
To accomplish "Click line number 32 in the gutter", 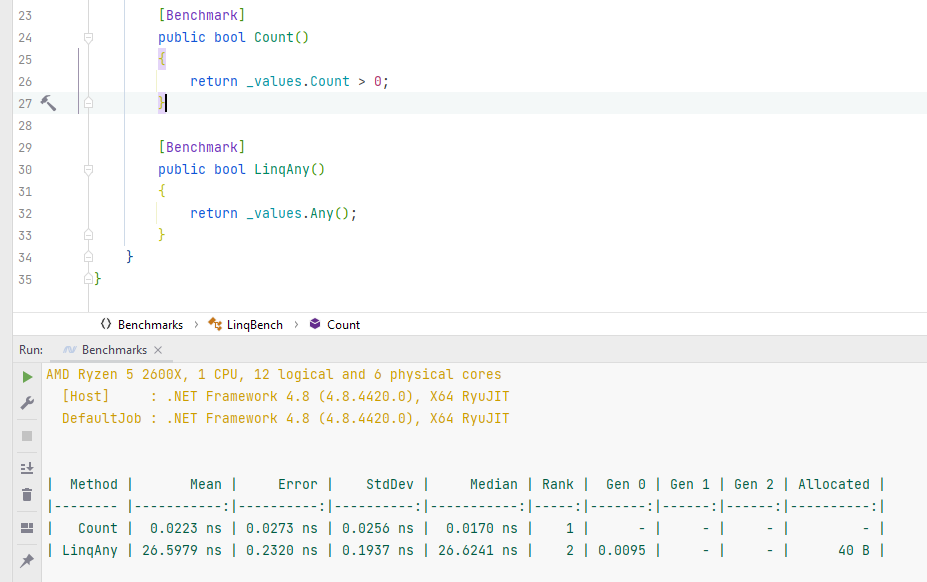I will point(25,213).
